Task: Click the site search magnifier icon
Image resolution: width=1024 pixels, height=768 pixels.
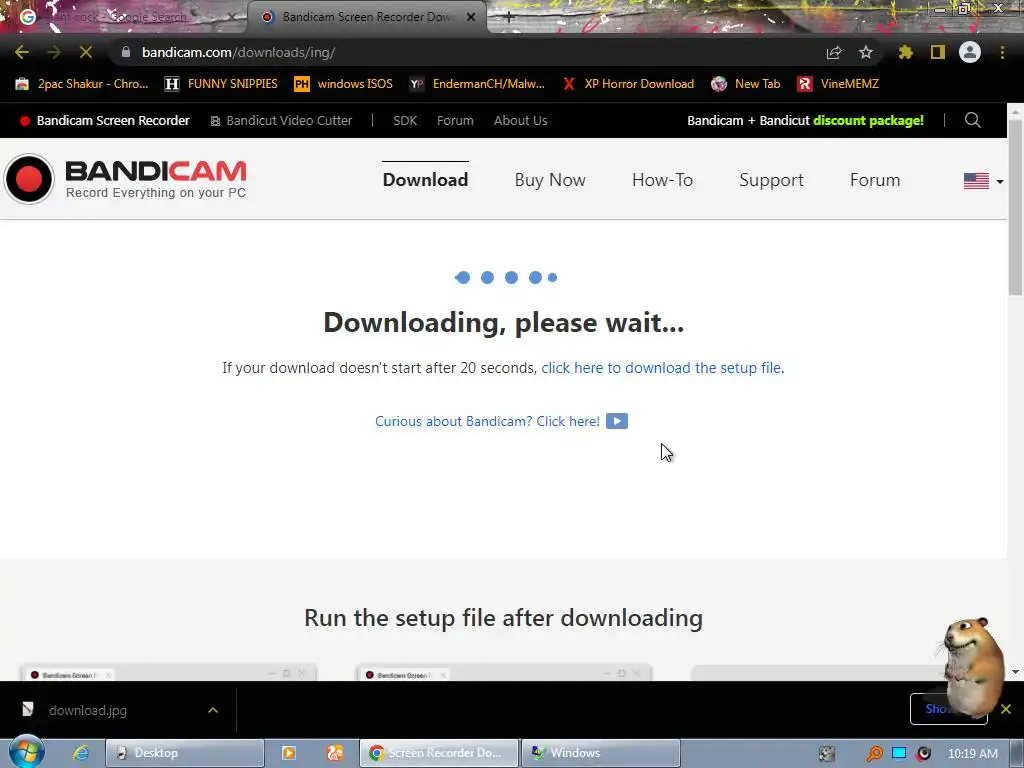Action: pos(972,120)
